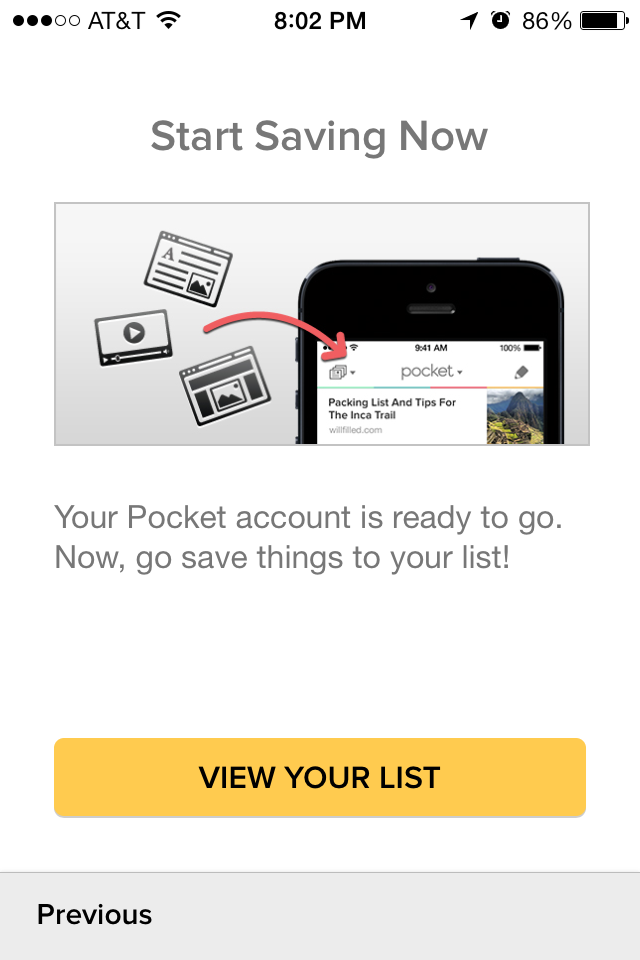Tap the battery icon in status bar
Image resolution: width=640 pixels, height=960 pixels.
604,21
